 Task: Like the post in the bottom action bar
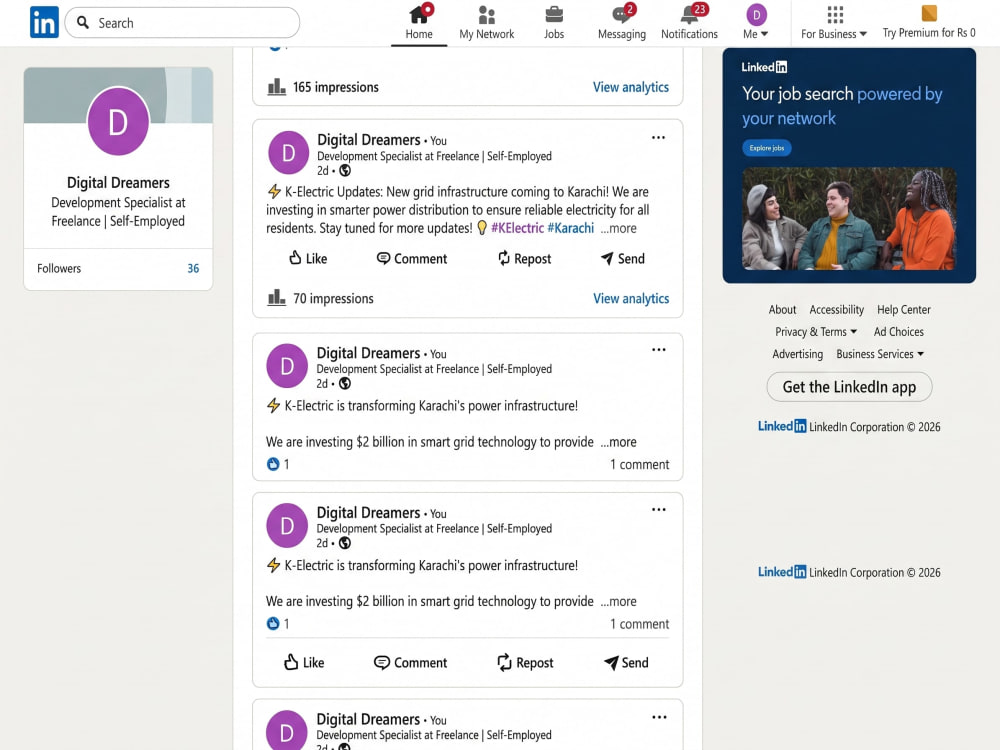(304, 663)
